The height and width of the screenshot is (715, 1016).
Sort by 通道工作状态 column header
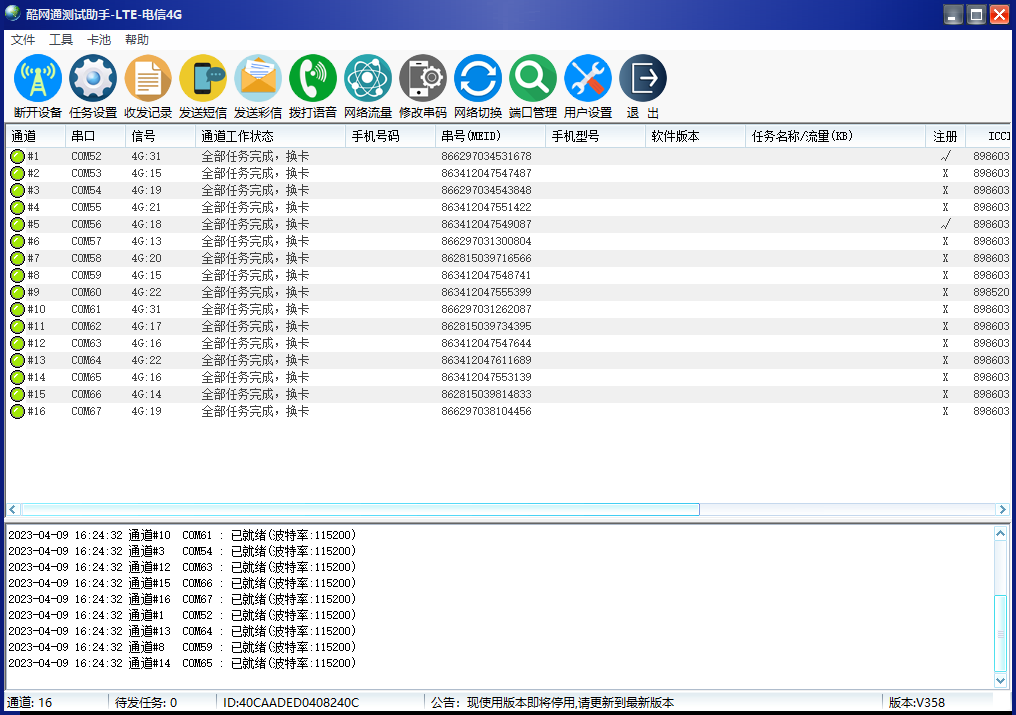[270, 136]
